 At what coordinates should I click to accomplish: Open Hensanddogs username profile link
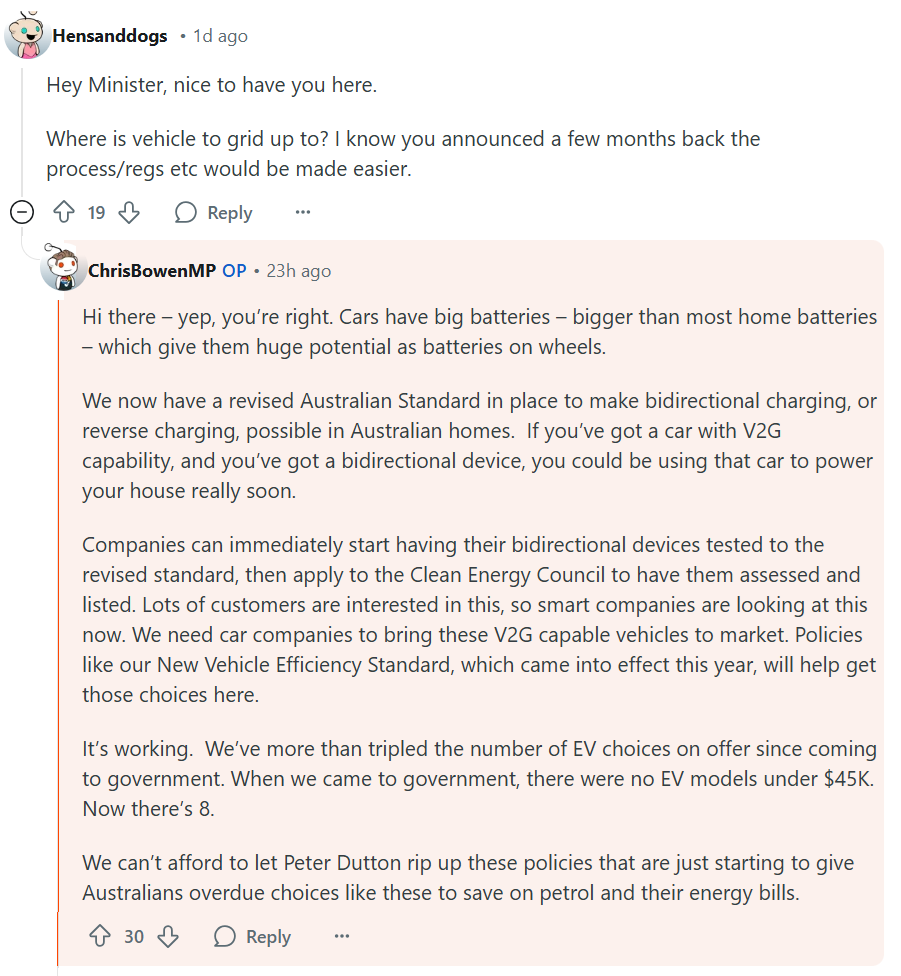[x=110, y=36]
